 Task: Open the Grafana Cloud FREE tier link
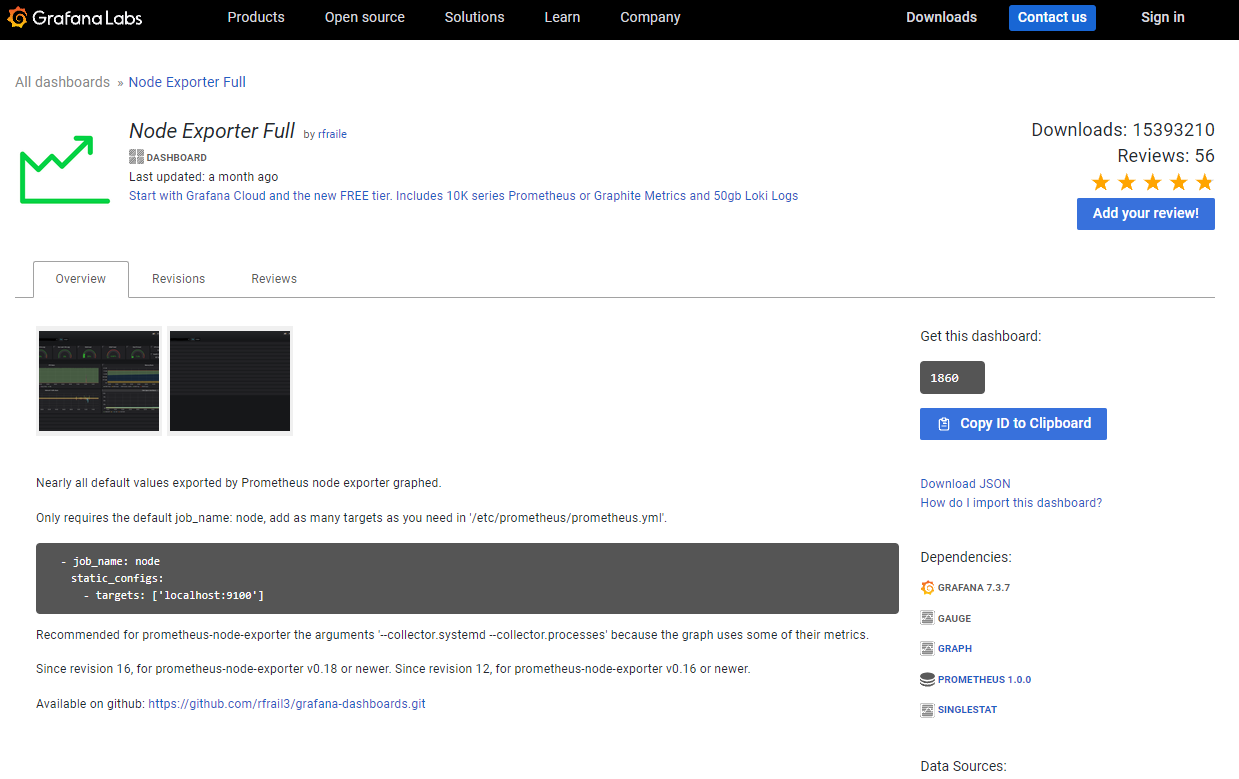click(x=463, y=196)
